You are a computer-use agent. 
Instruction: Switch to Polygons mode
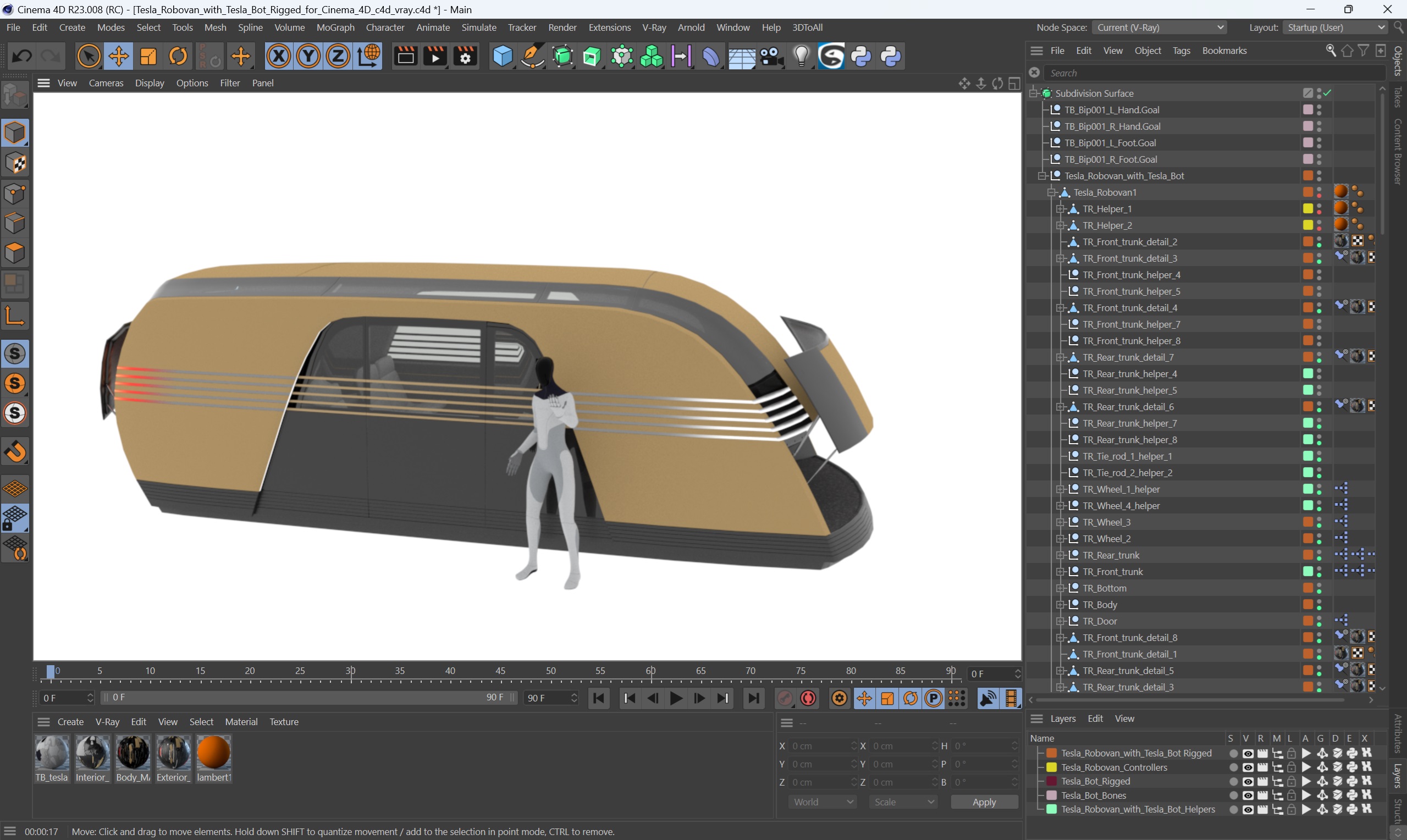click(15, 252)
